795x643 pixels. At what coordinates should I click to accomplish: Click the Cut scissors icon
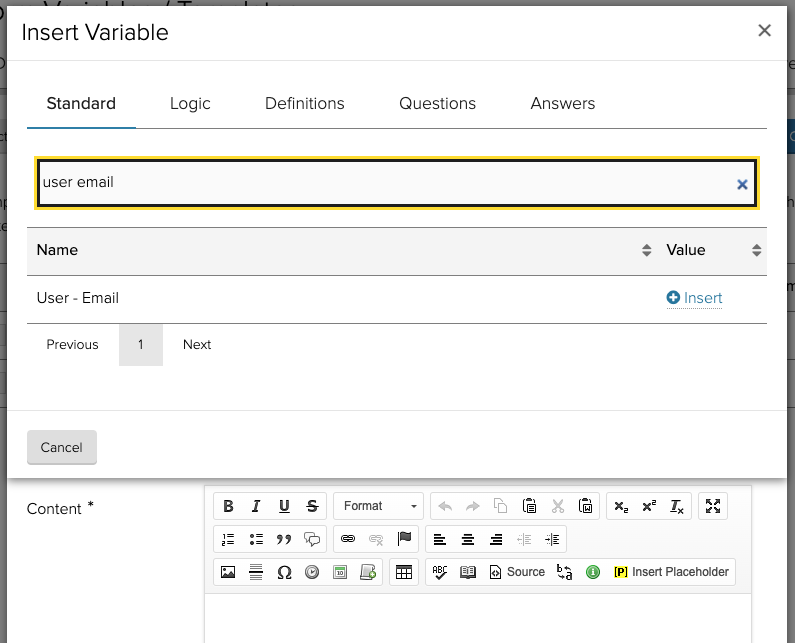coord(558,506)
